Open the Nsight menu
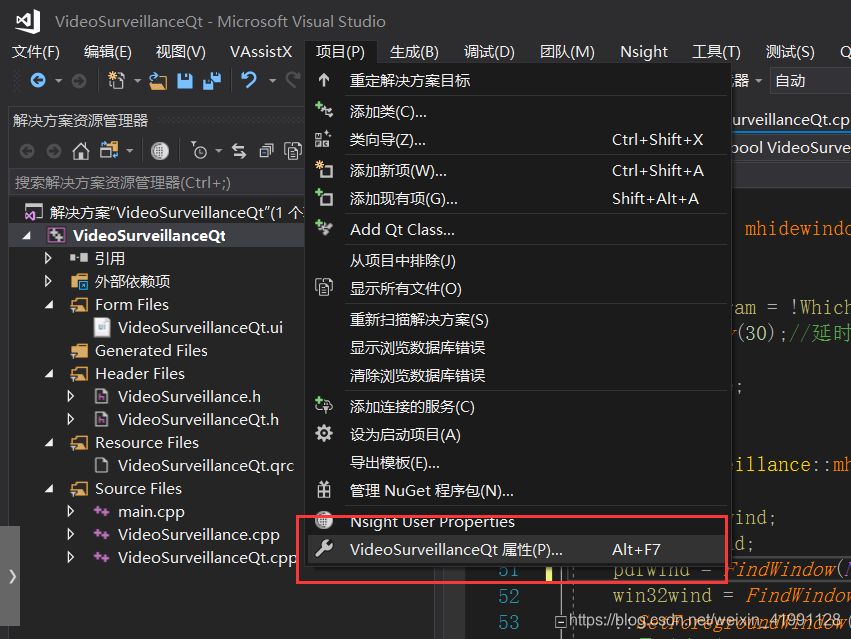Screen dimensions: 851x639 pyautogui.click(x=644, y=52)
